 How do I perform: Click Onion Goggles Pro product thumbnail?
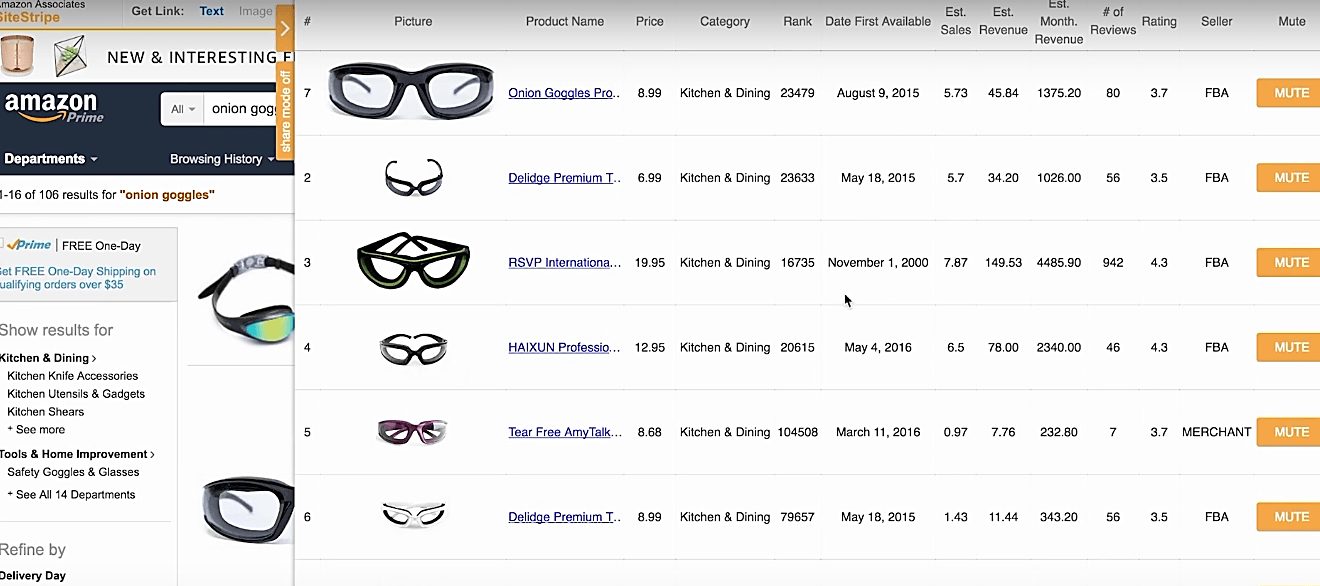[411, 92]
